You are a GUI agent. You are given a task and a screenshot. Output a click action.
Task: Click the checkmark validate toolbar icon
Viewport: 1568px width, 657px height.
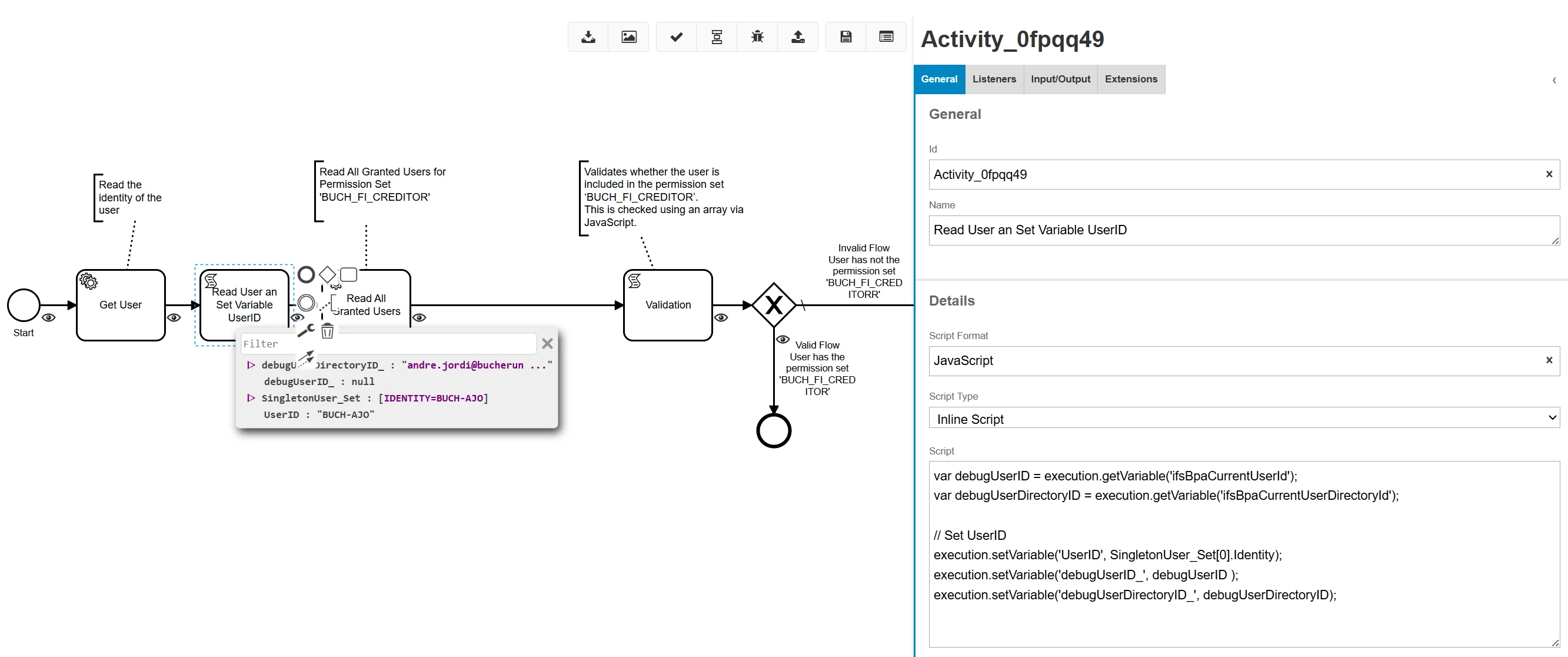pyautogui.click(x=676, y=37)
